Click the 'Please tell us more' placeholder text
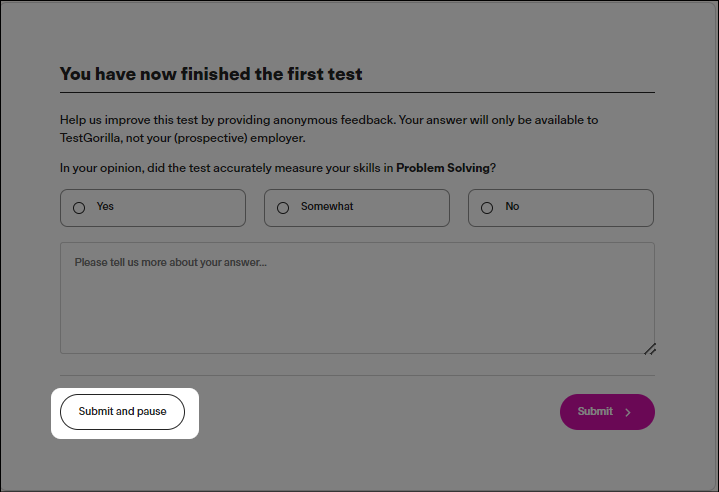 point(170,262)
